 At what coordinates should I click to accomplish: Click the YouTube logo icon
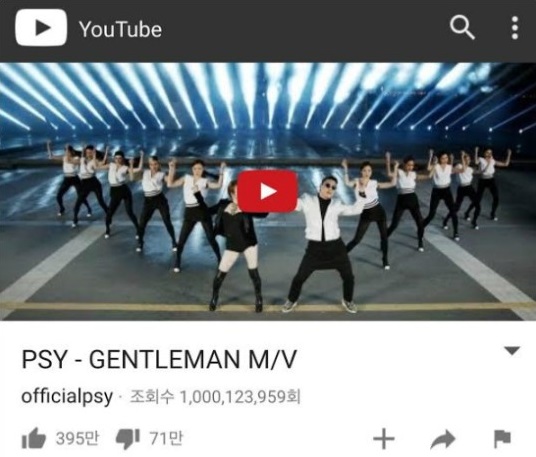[41, 27]
